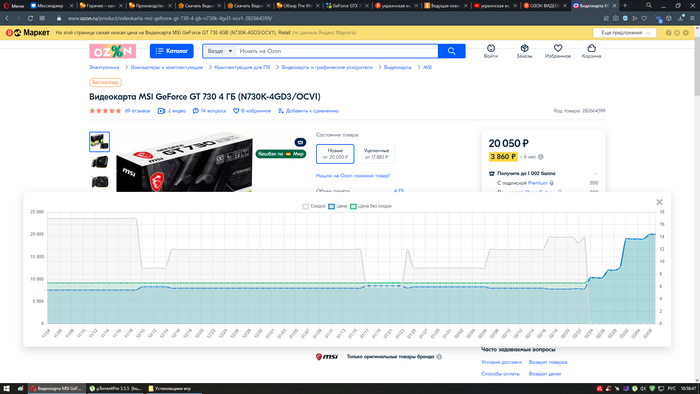
Task: Toggle the Цена без скидки legend series
Action: tap(371, 206)
